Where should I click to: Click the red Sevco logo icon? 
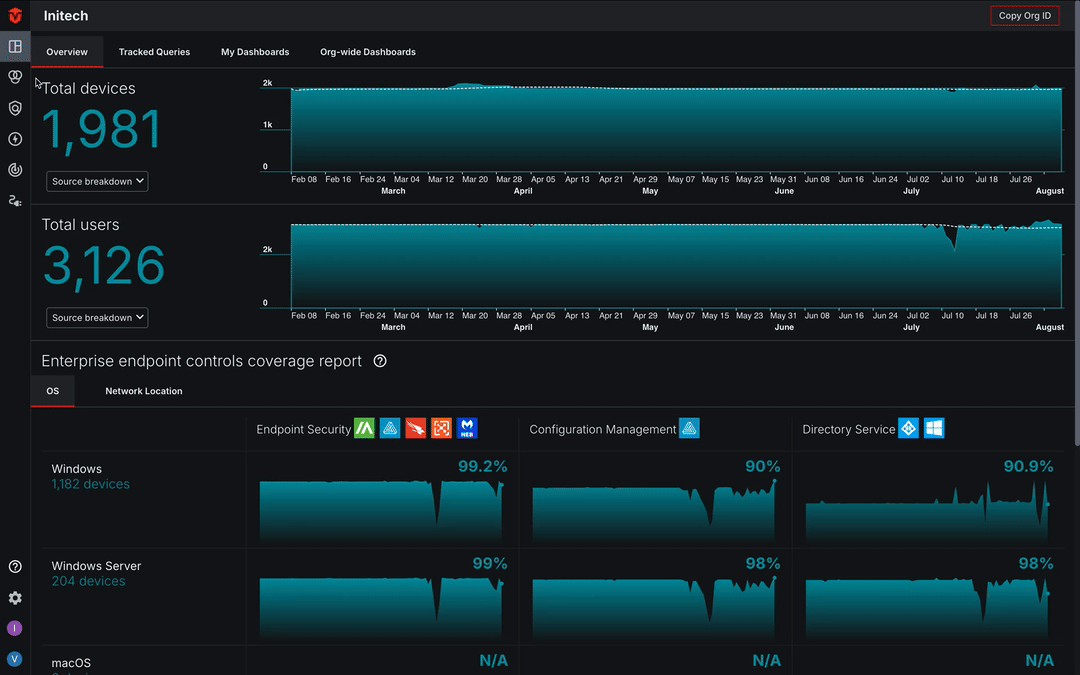click(15, 15)
